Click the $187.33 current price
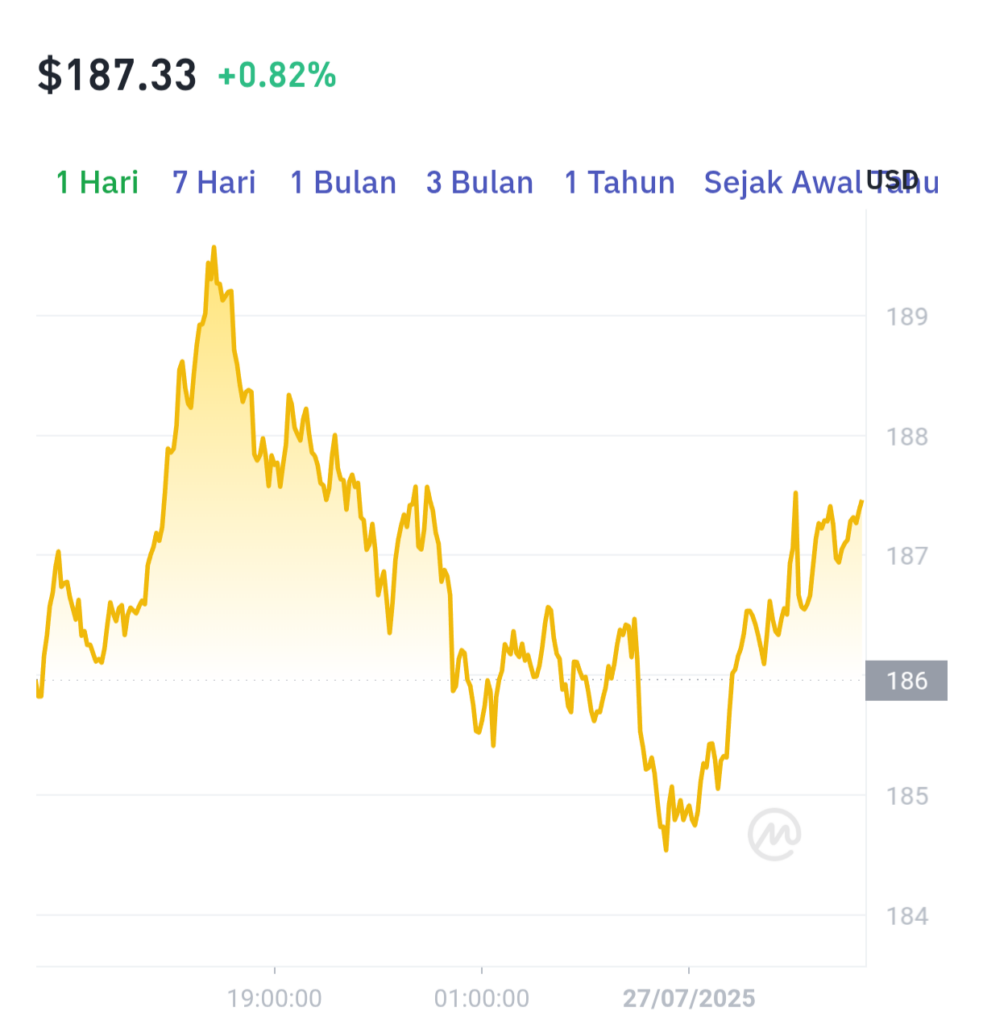 pyautogui.click(x=117, y=74)
